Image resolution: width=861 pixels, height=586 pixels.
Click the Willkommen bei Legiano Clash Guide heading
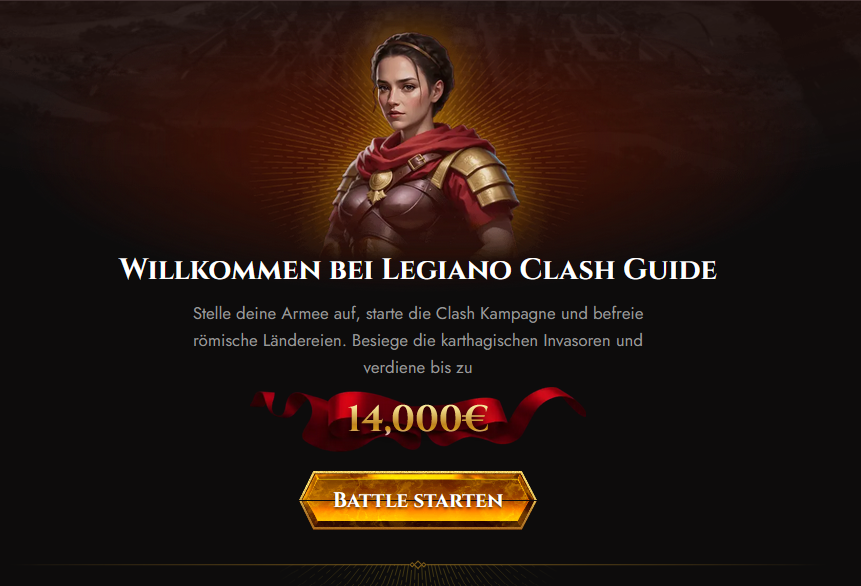tap(418, 269)
